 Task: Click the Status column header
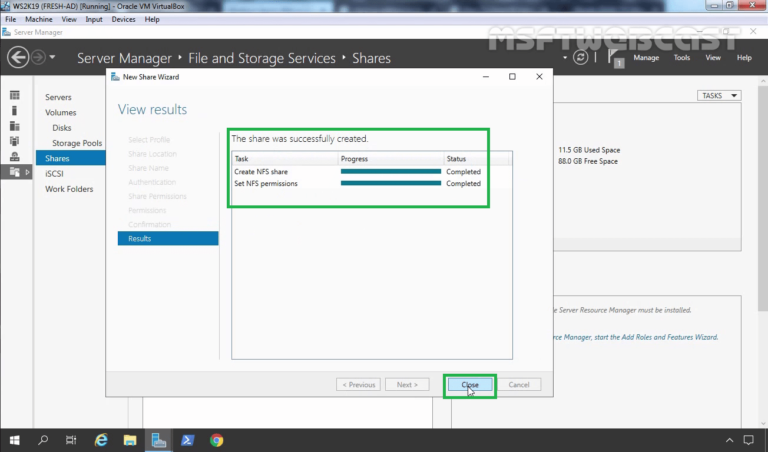point(456,159)
